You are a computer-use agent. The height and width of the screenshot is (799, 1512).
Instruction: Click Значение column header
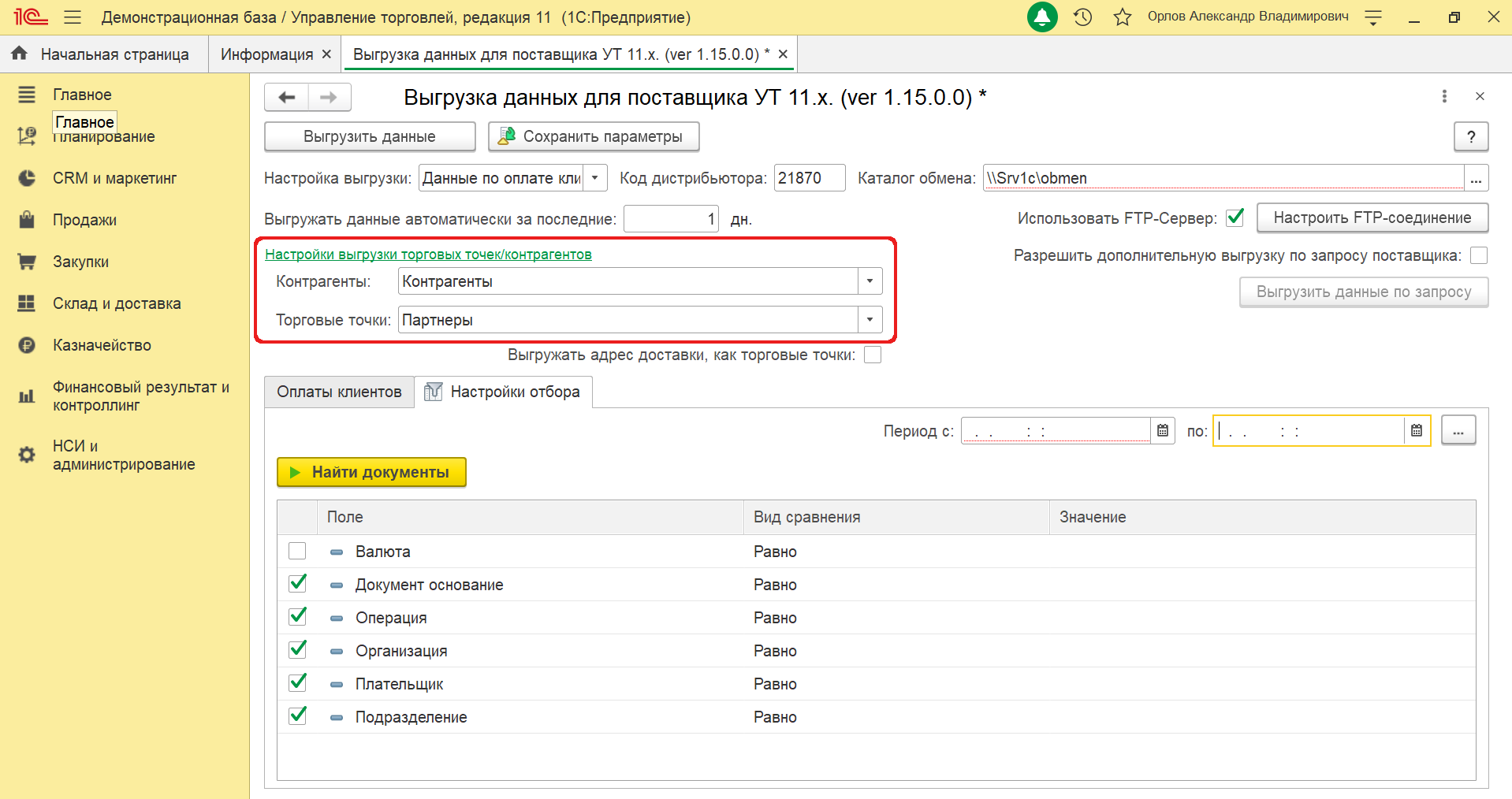point(1262,517)
